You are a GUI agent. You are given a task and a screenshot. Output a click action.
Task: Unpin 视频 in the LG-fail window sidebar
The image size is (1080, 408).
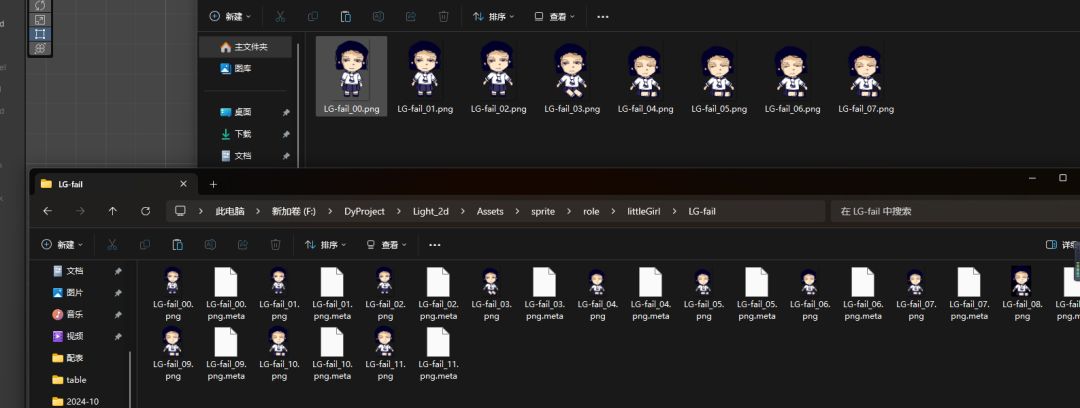(118, 336)
